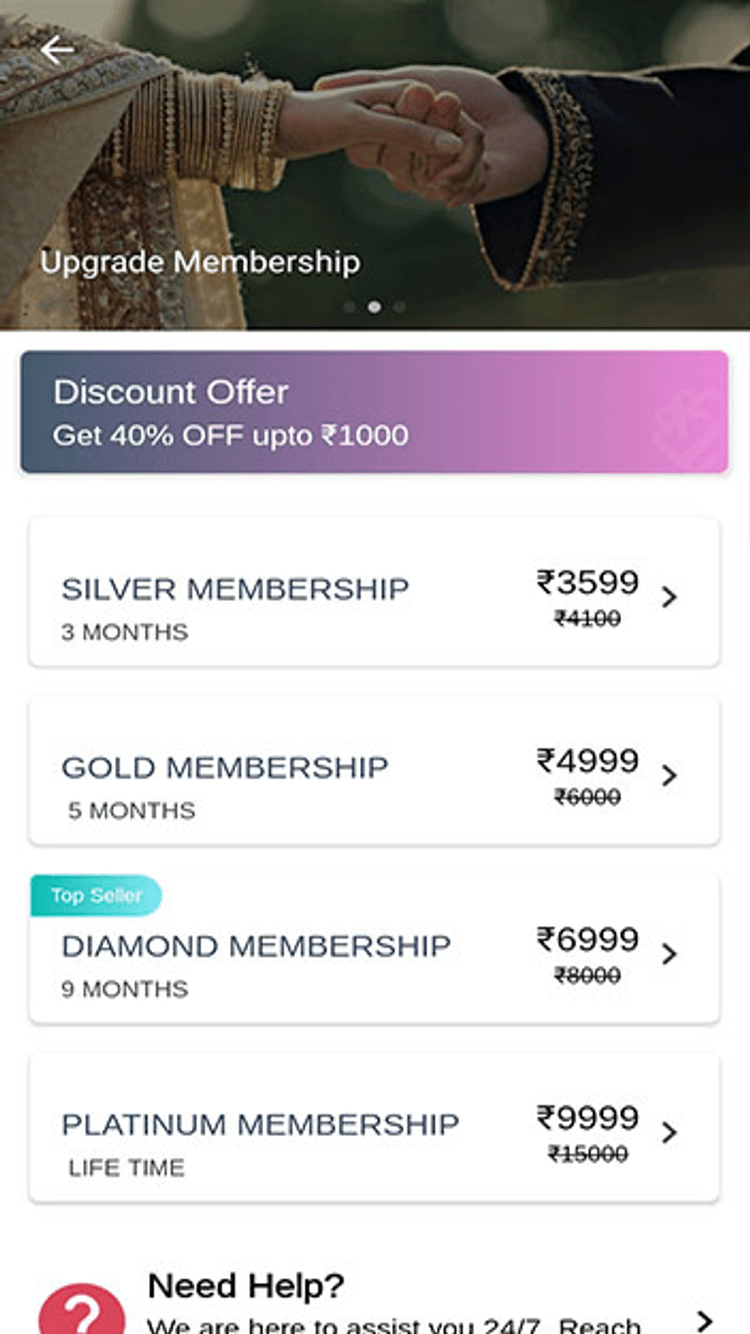Tap the back arrow icon
The height and width of the screenshot is (1334, 750).
click(x=57, y=50)
